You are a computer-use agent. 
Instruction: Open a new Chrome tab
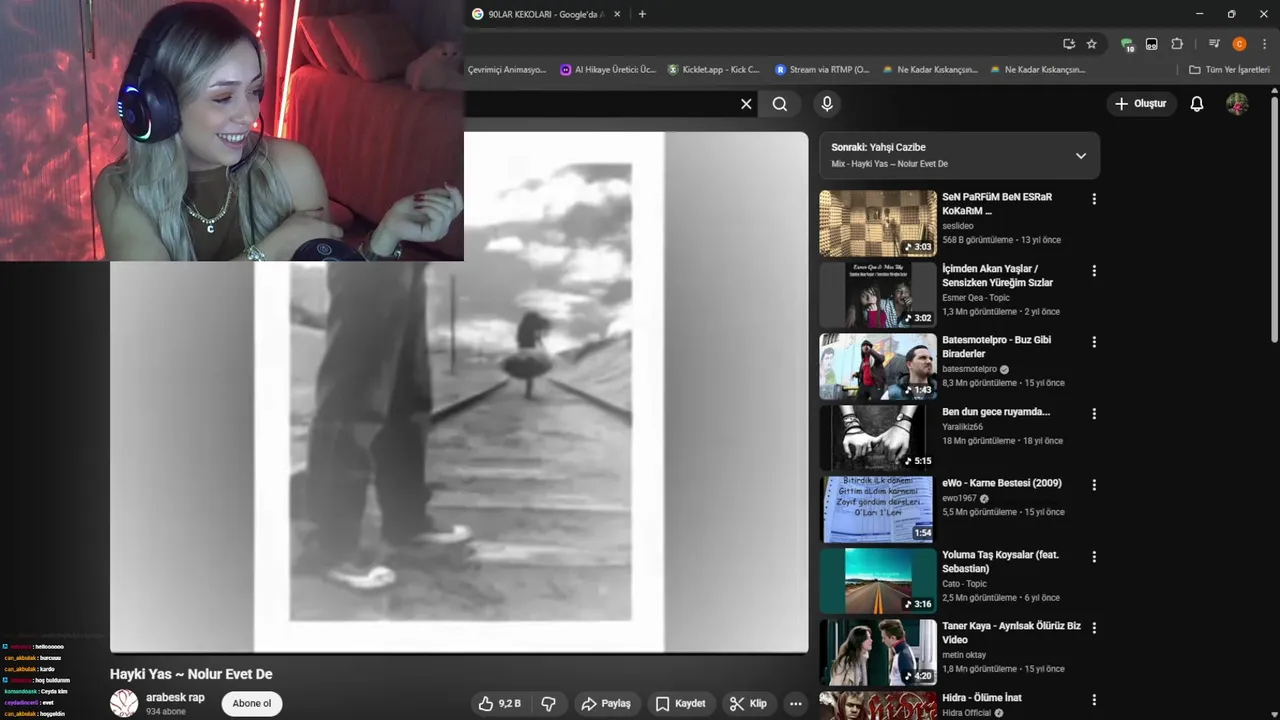[x=642, y=14]
